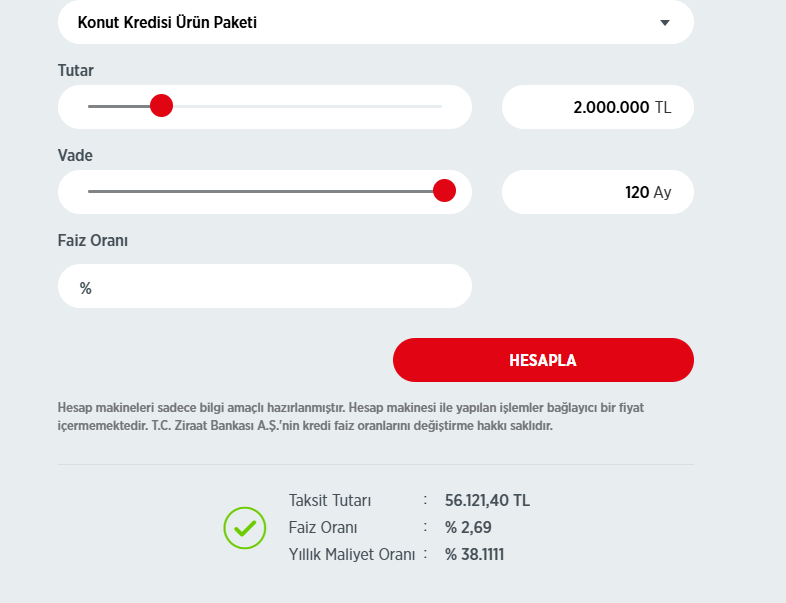Click the Tutar field label
The image size is (786, 603).
coord(76,70)
